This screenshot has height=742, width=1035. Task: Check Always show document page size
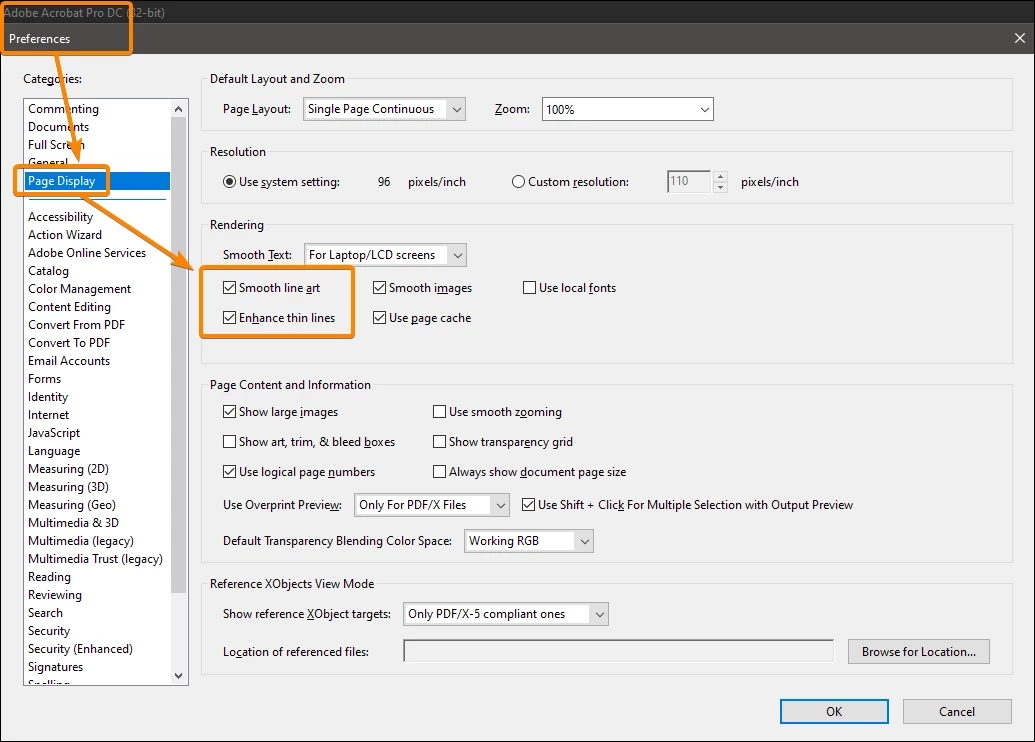[439, 471]
